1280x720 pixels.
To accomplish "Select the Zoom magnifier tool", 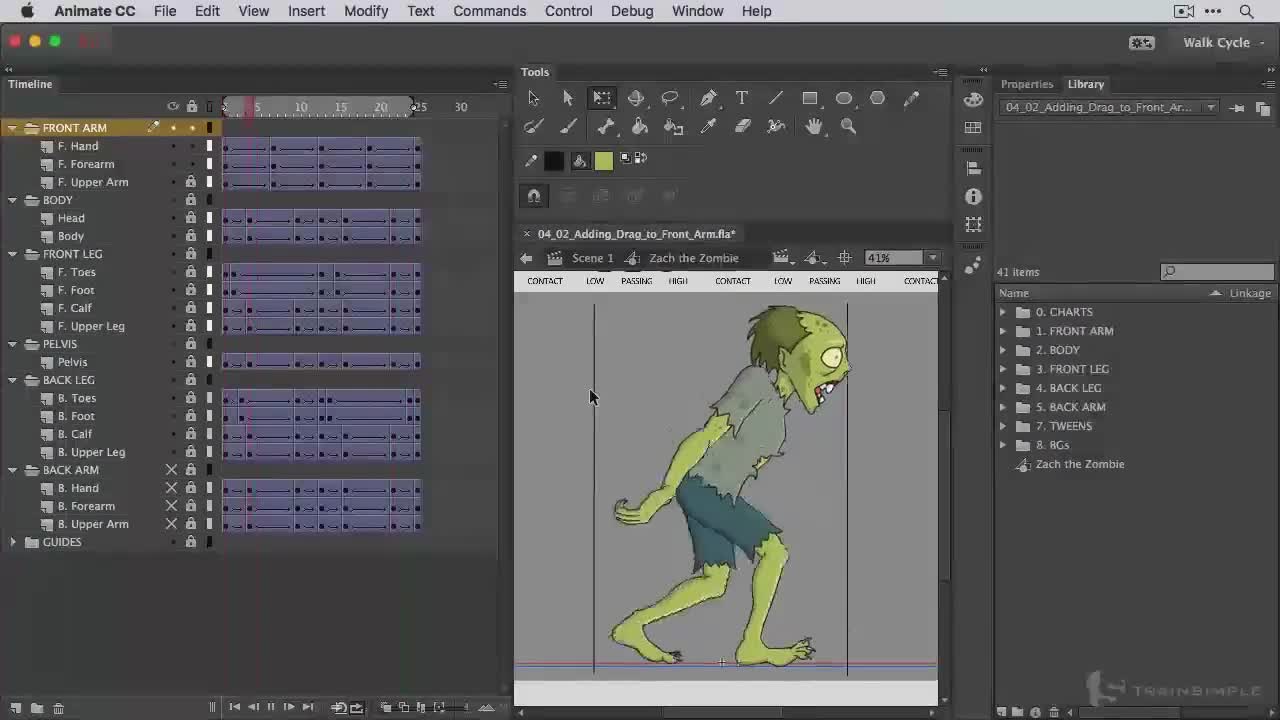I will coord(848,126).
